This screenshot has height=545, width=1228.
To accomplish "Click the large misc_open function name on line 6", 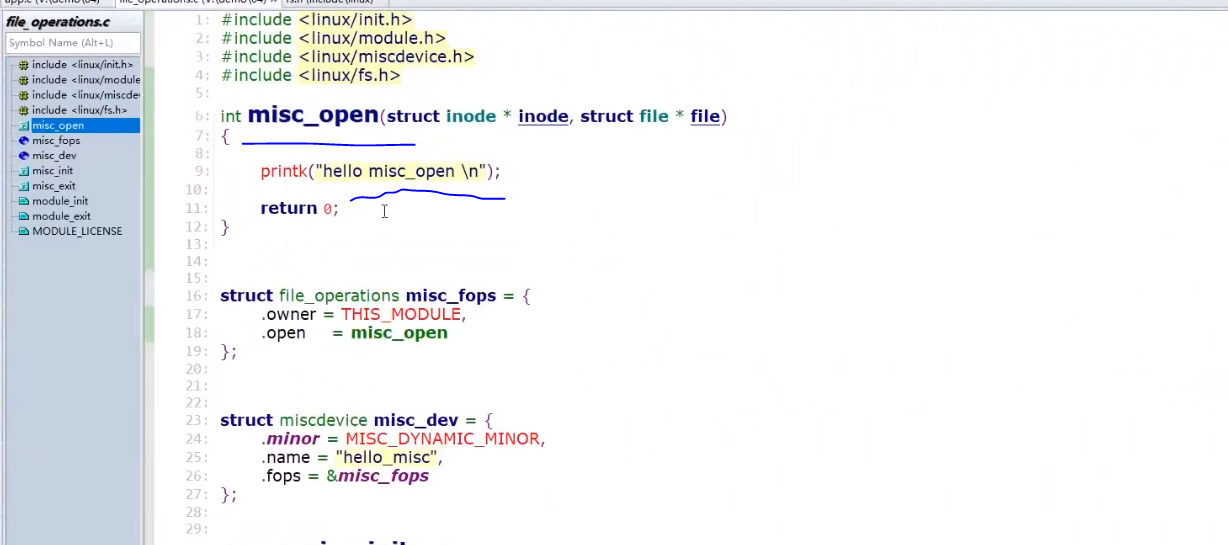I will point(313,115).
